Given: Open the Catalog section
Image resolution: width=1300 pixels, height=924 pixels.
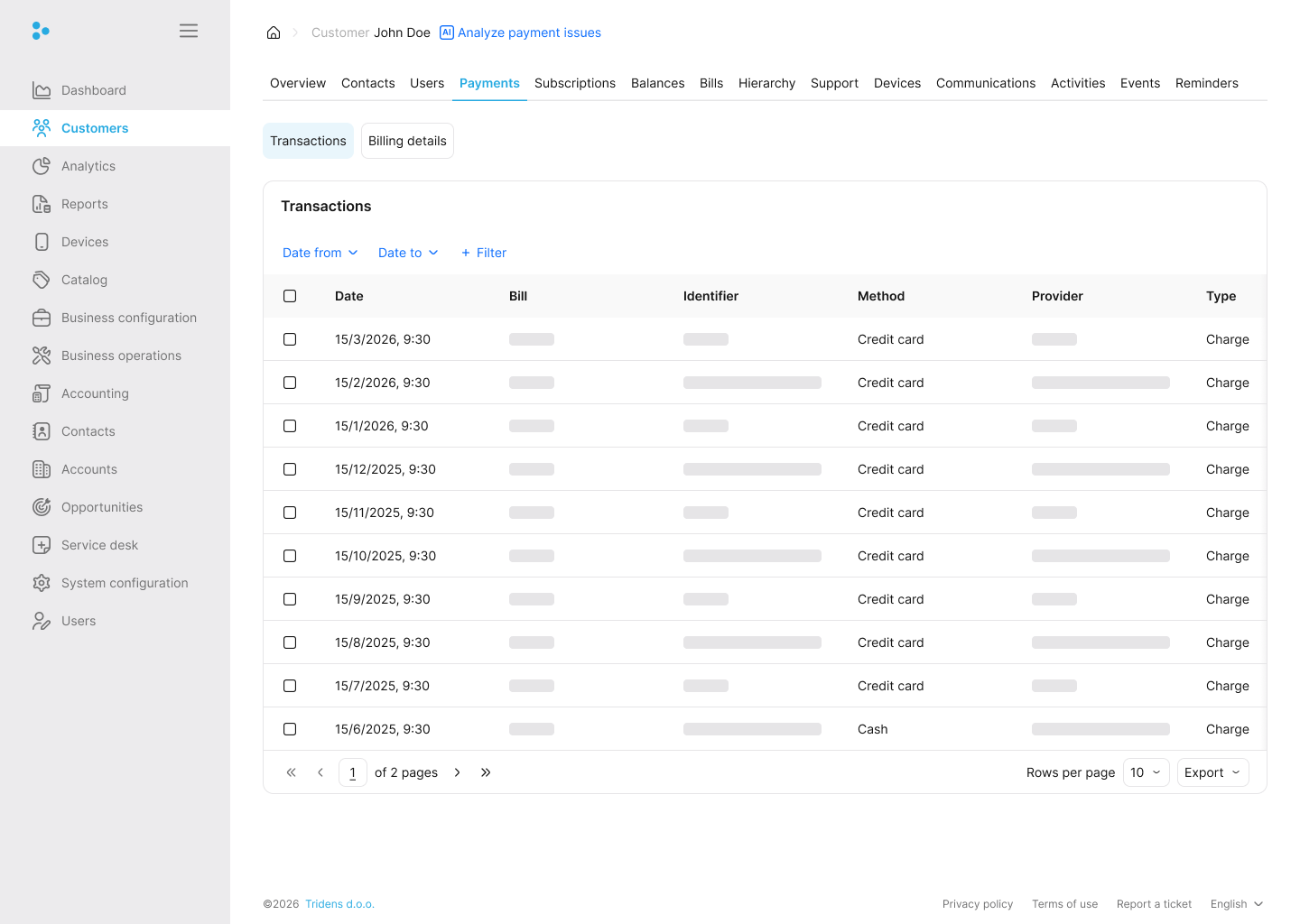Looking at the screenshot, I should pyautogui.click(x=42, y=280).
